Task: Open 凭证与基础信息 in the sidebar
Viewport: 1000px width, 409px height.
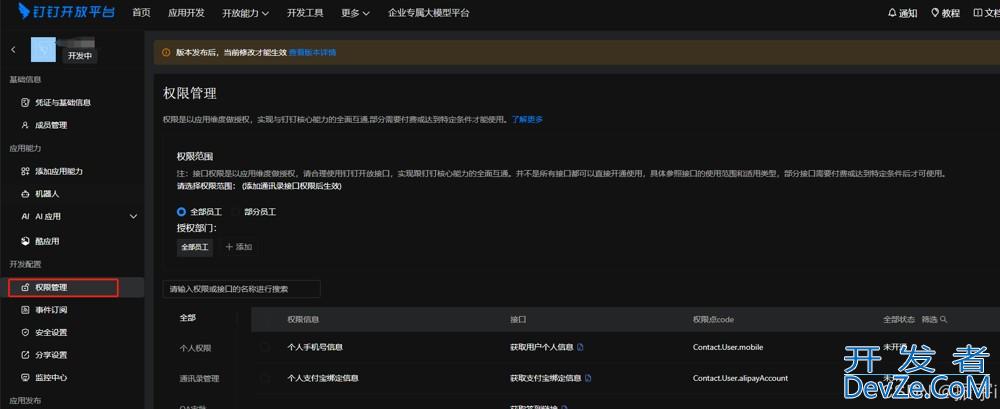Action: [56, 102]
